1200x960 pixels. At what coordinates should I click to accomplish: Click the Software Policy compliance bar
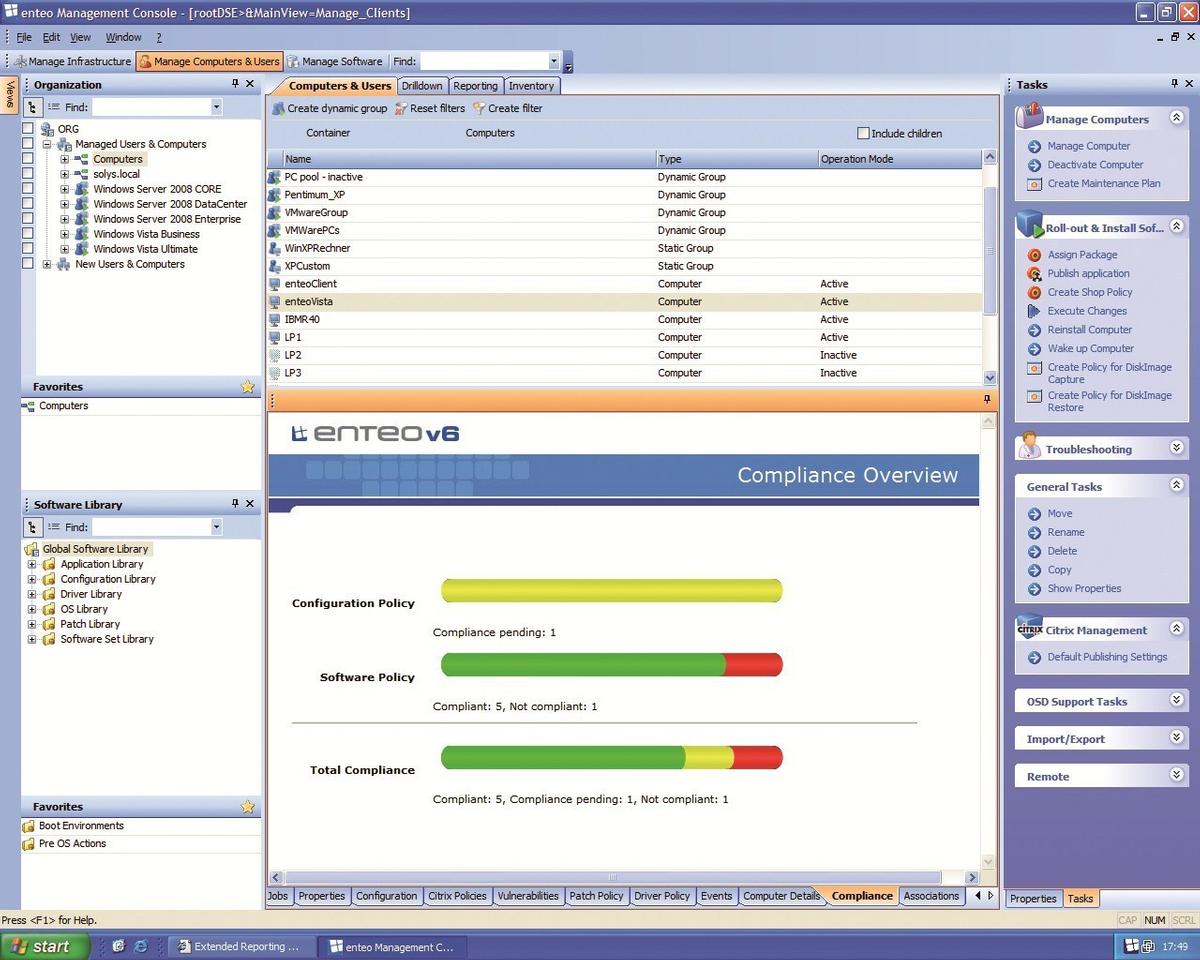pos(611,664)
